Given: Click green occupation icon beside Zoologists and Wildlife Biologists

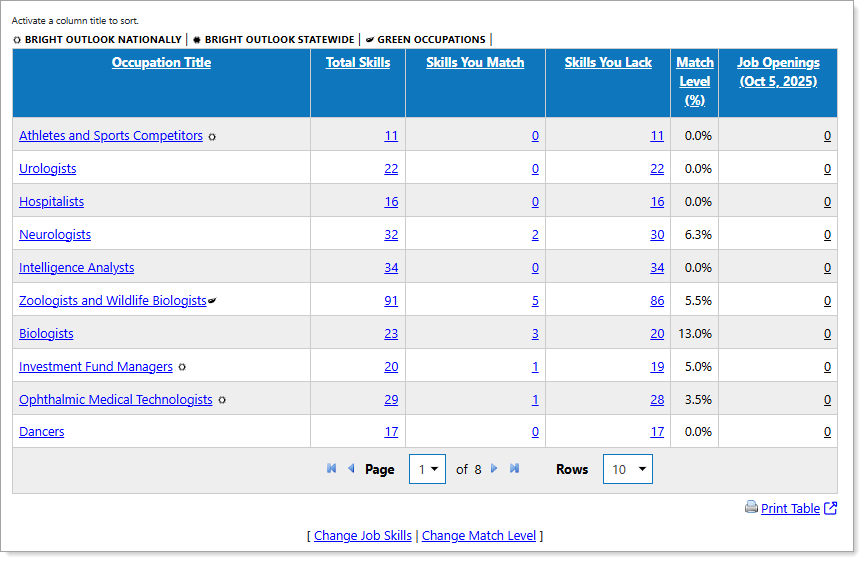Looking at the screenshot, I should click(x=212, y=301).
